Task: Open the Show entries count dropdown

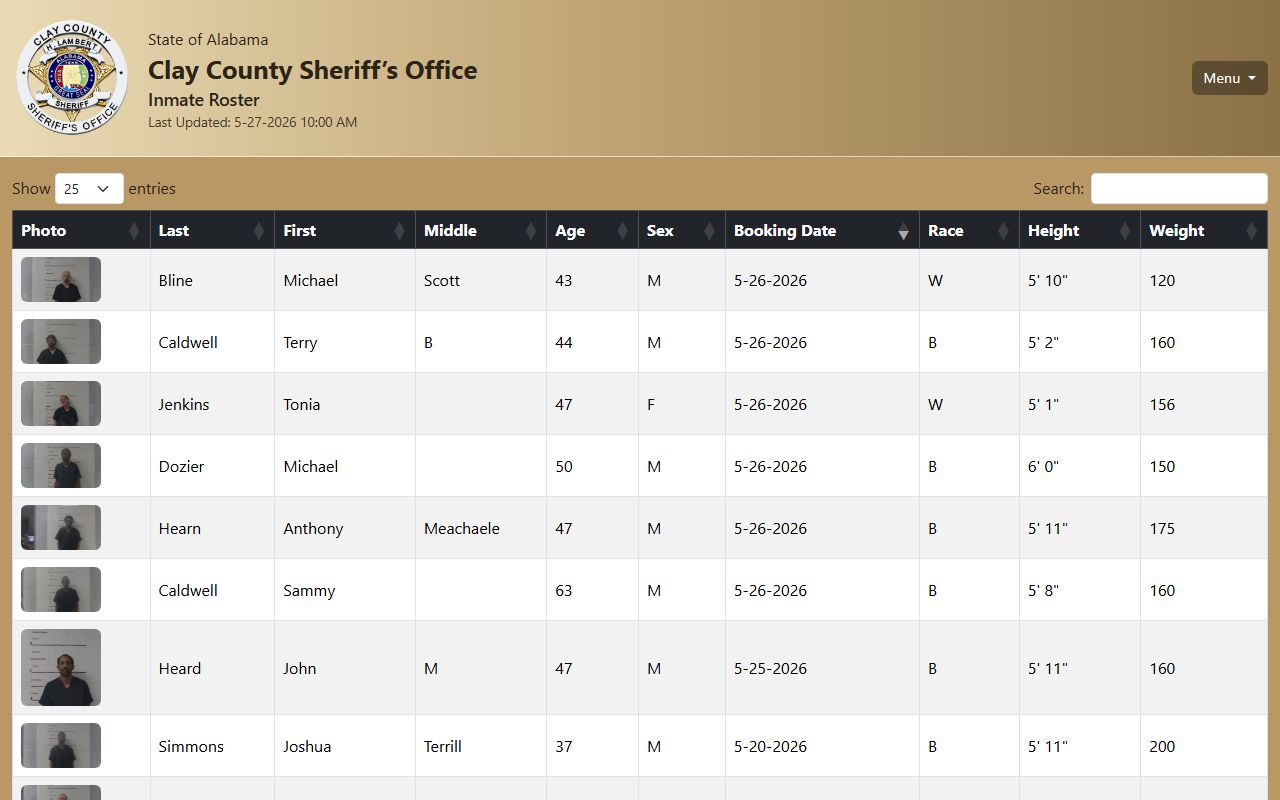Action: 89,188
